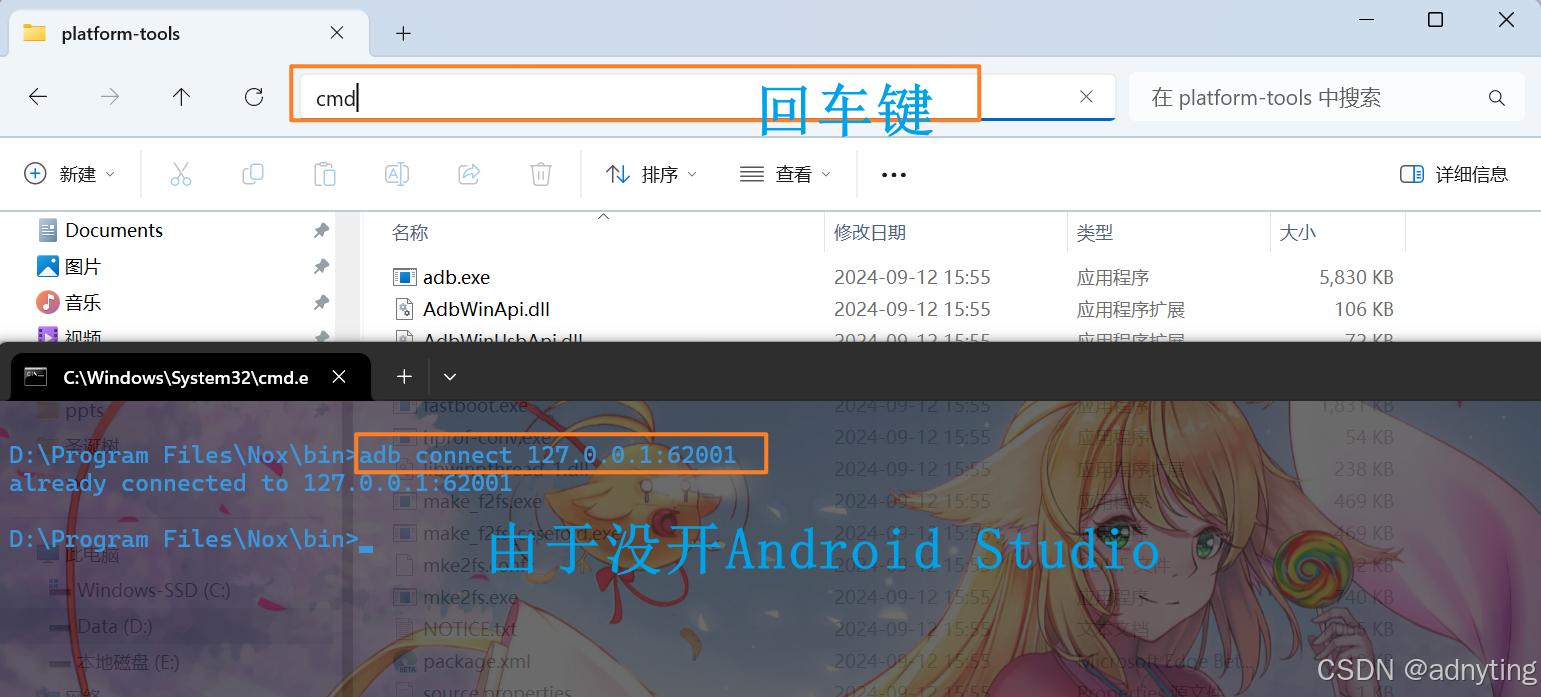Sort by the Size (大小) column
Viewport: 1541px width, 697px height.
1298,233
